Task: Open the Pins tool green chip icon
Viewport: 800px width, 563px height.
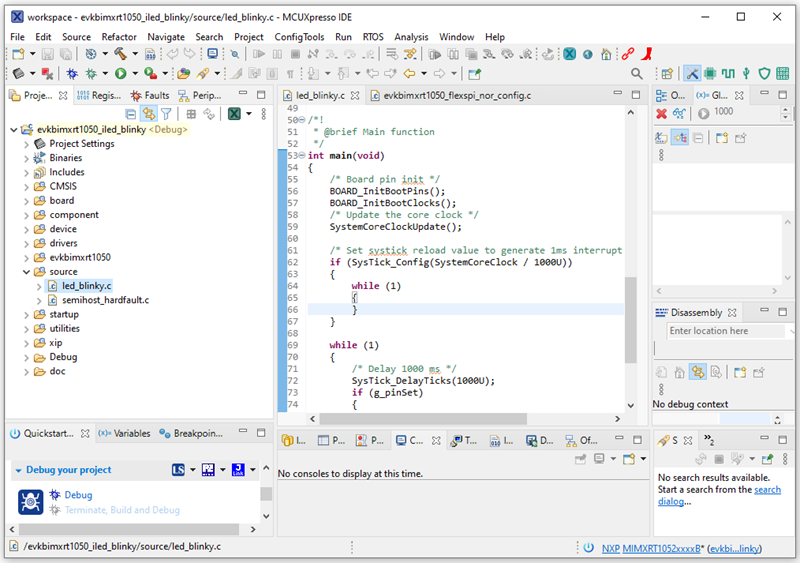Action: click(710, 74)
